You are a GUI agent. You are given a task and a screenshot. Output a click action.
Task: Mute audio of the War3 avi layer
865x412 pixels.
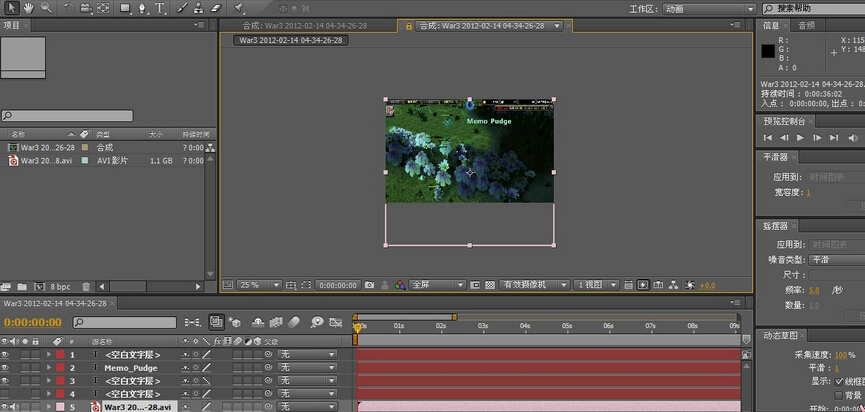click(15, 407)
